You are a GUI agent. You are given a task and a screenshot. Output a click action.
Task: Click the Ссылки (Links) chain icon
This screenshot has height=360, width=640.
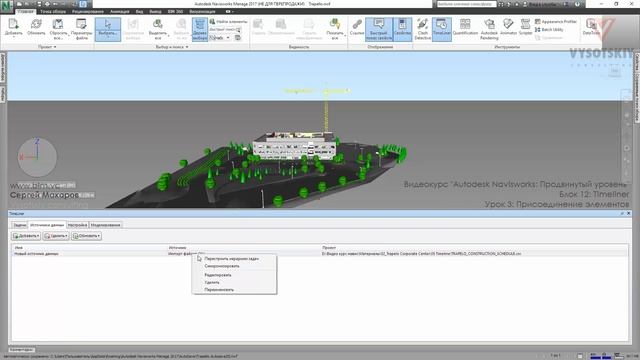click(x=357, y=28)
